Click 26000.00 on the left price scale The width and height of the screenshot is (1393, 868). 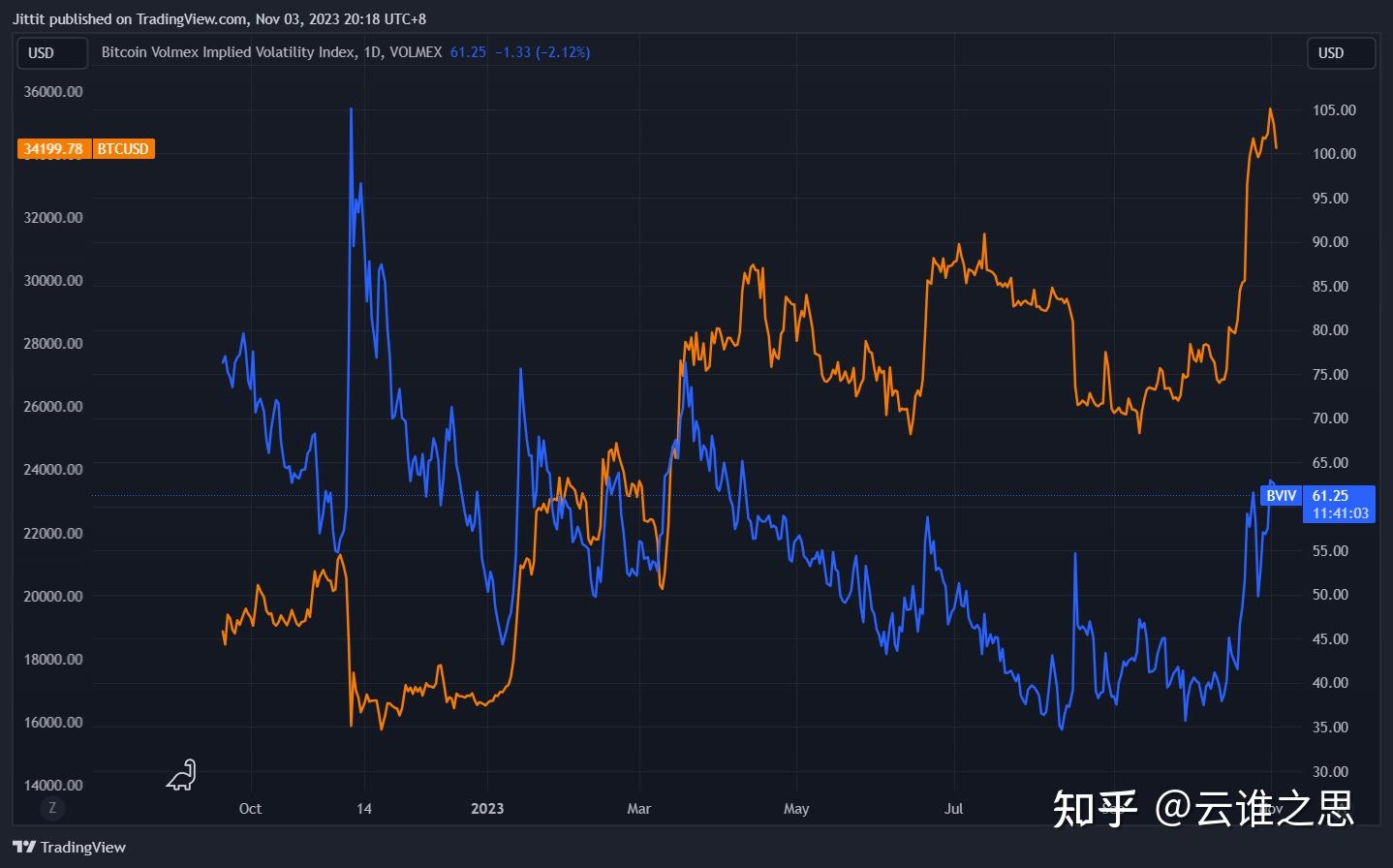[53, 406]
